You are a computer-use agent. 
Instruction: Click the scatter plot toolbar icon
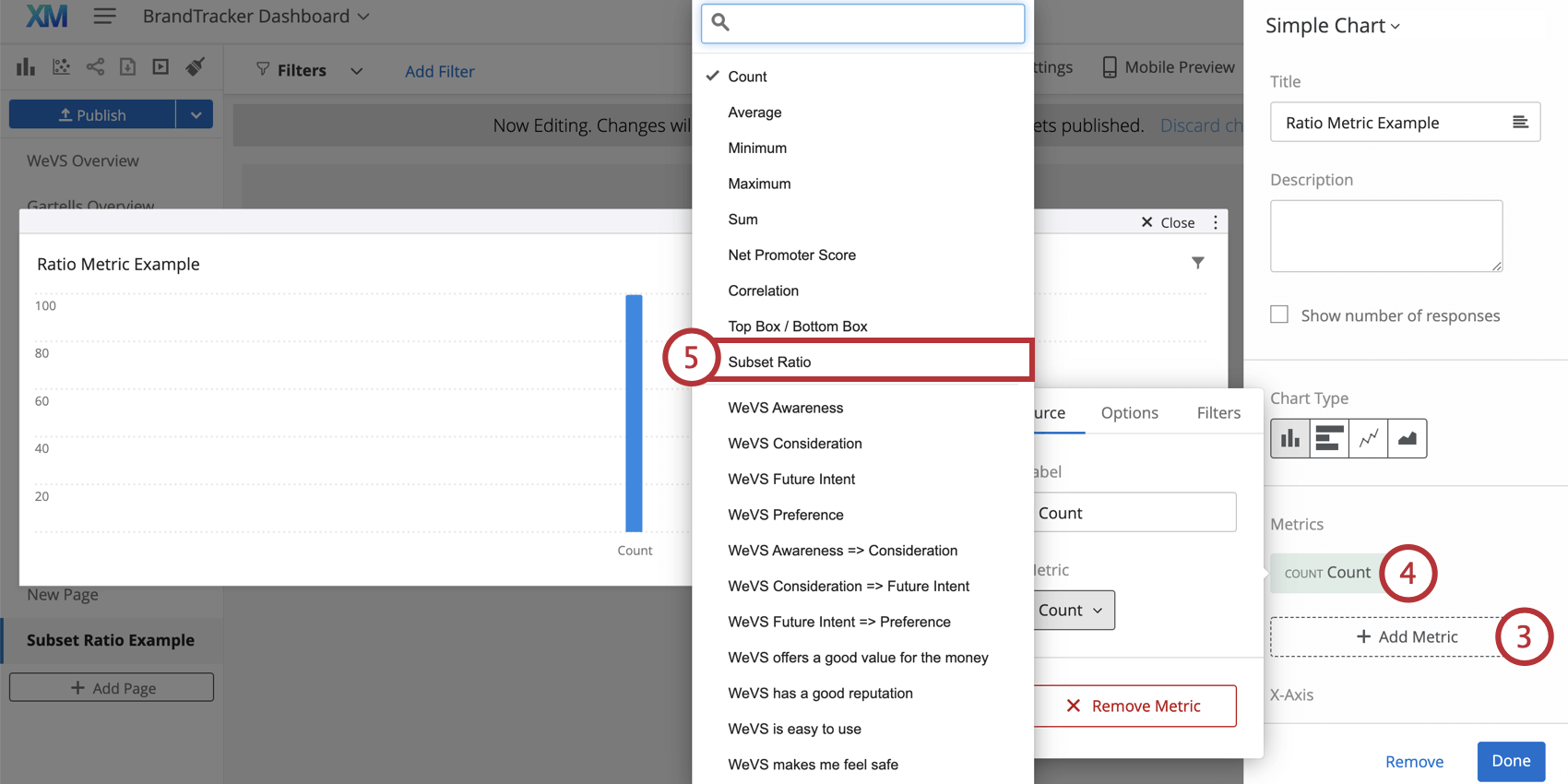tap(62, 66)
